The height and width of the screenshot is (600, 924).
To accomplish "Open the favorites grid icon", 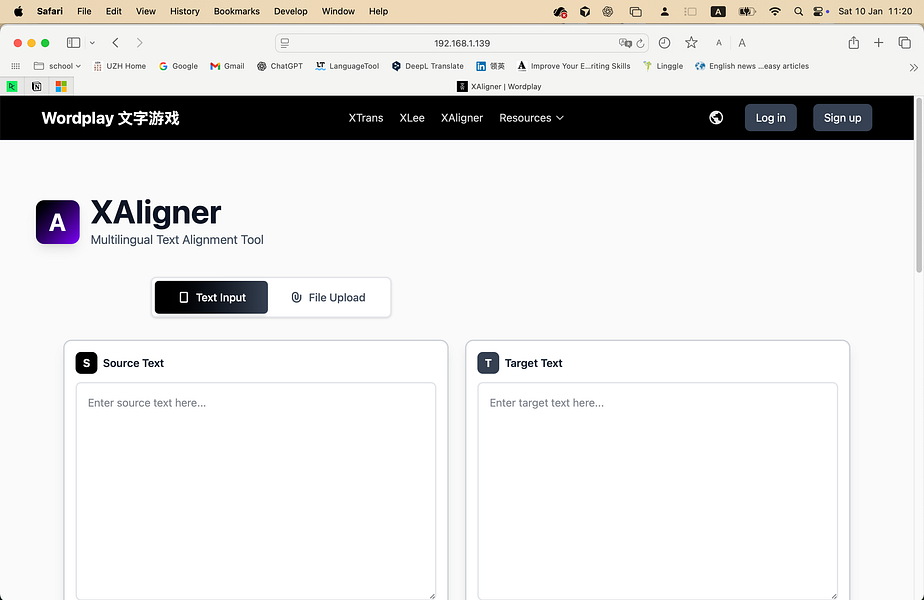I will (x=16, y=66).
